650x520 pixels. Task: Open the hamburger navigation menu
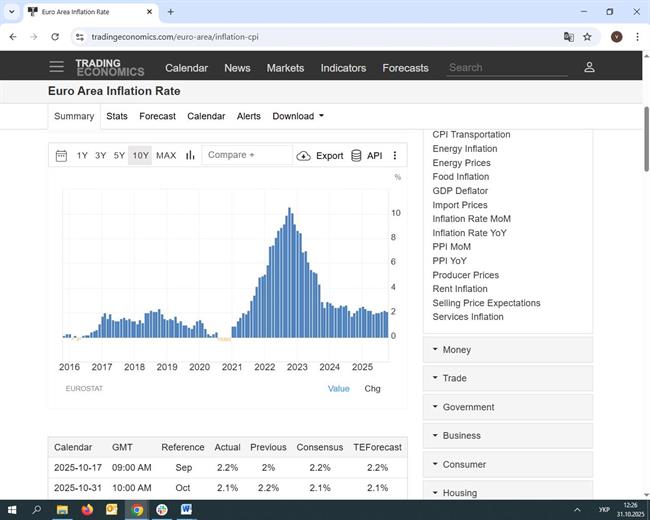56,67
